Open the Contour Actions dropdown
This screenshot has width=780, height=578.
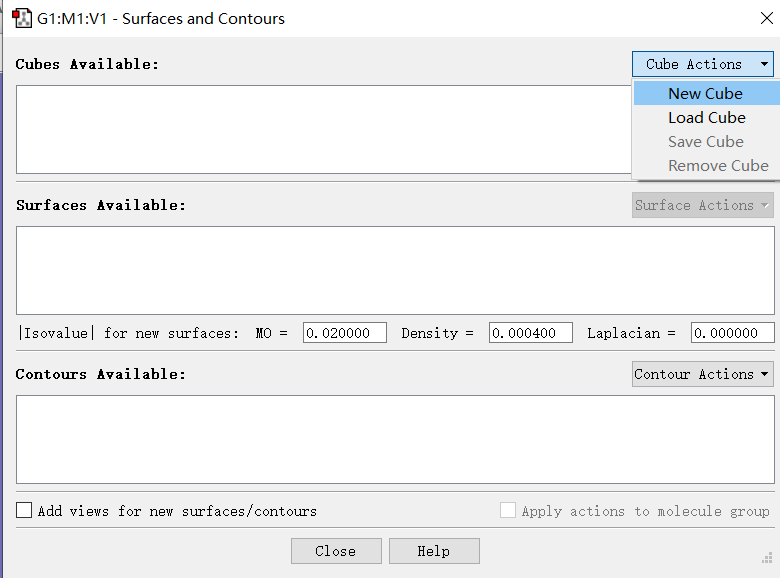click(x=702, y=374)
